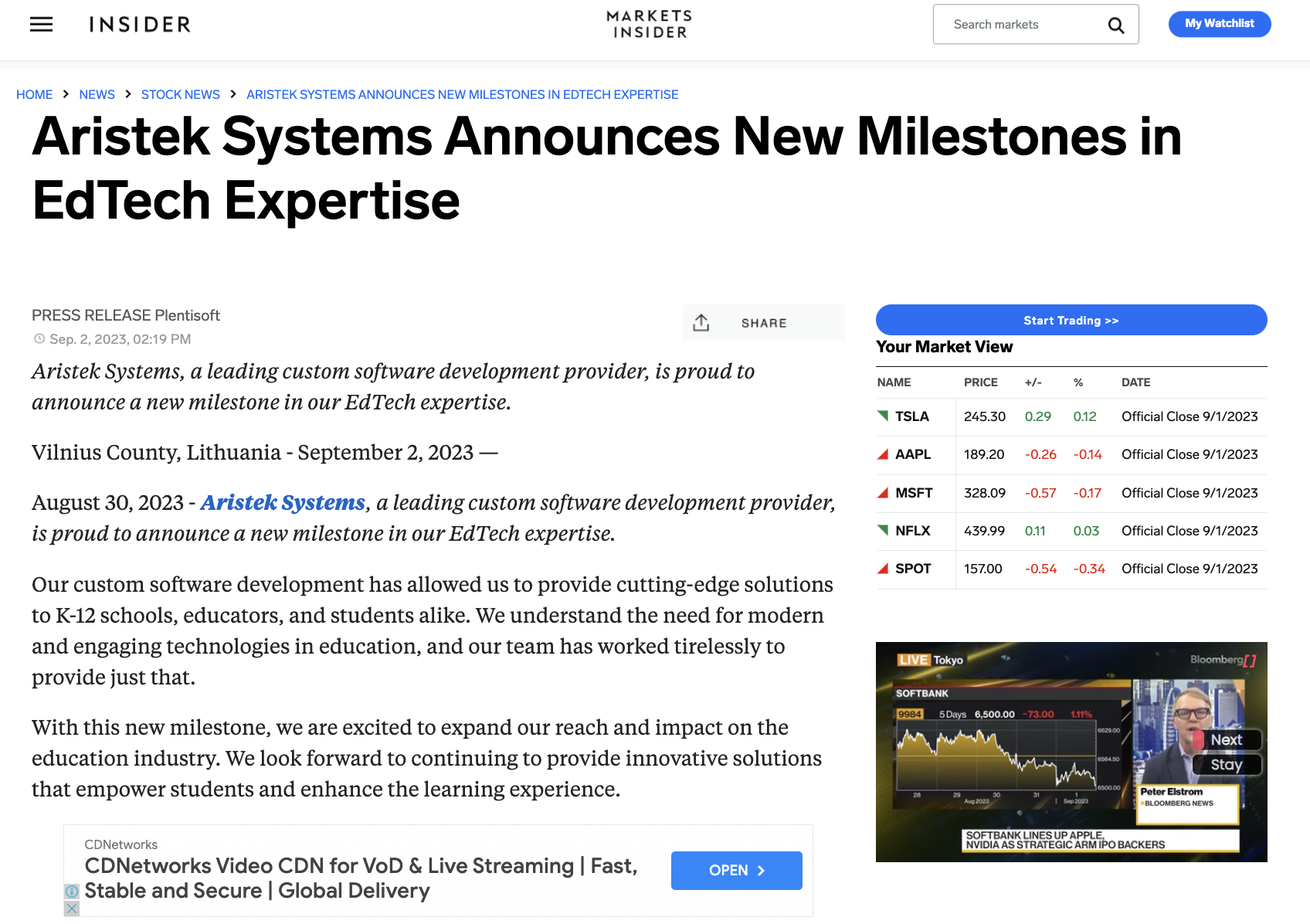Open STOCK NEWS breadcrumb
Image resolution: width=1310 pixels, height=924 pixels.
[181, 94]
